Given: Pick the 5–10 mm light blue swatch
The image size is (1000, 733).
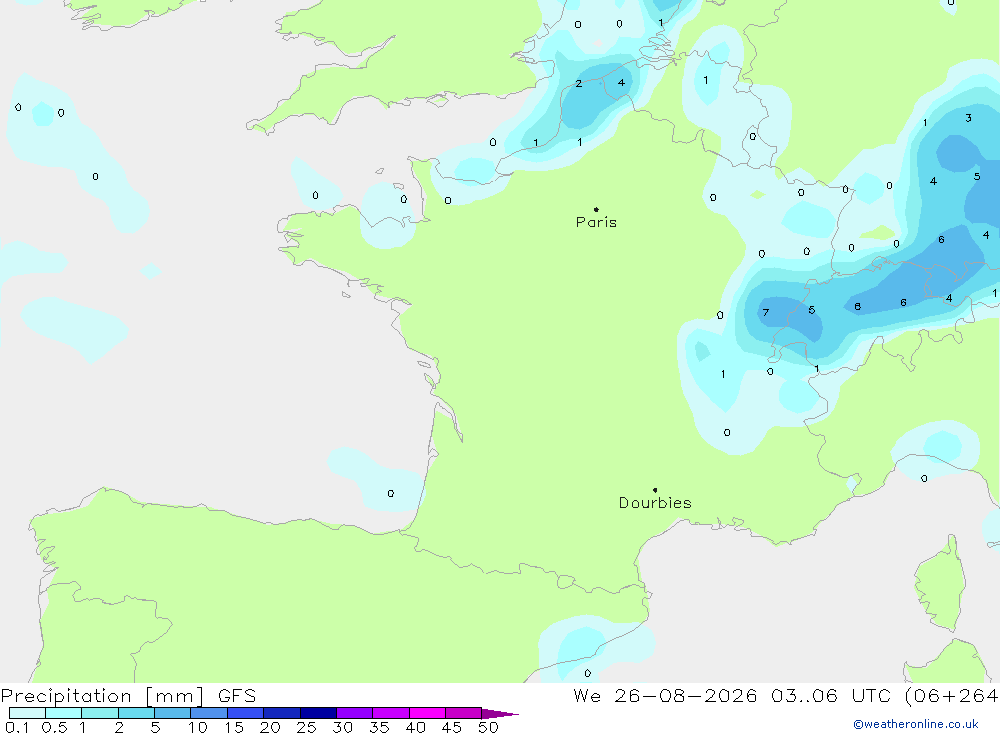Looking at the screenshot, I should click(173, 713).
